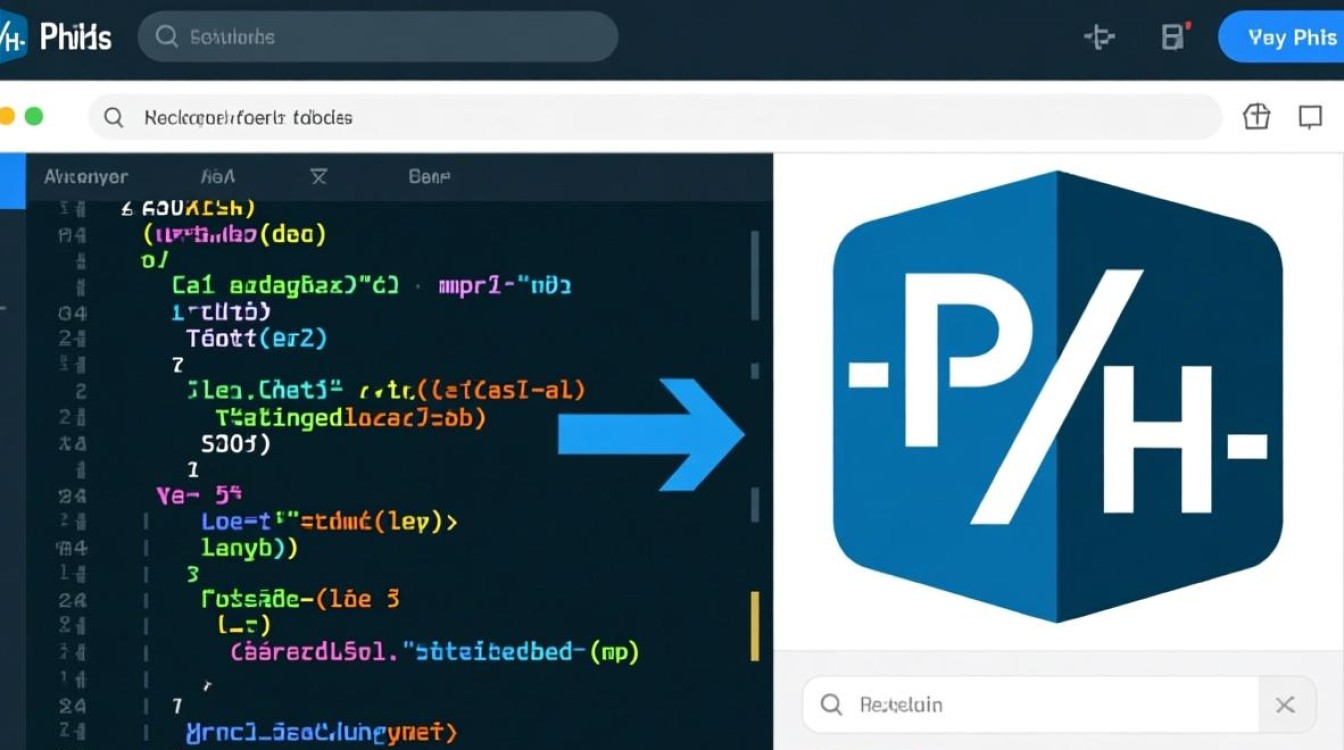This screenshot has width=1344, height=750.
Task: Click the X icon in the editor tab row
Action: [x=318, y=177]
